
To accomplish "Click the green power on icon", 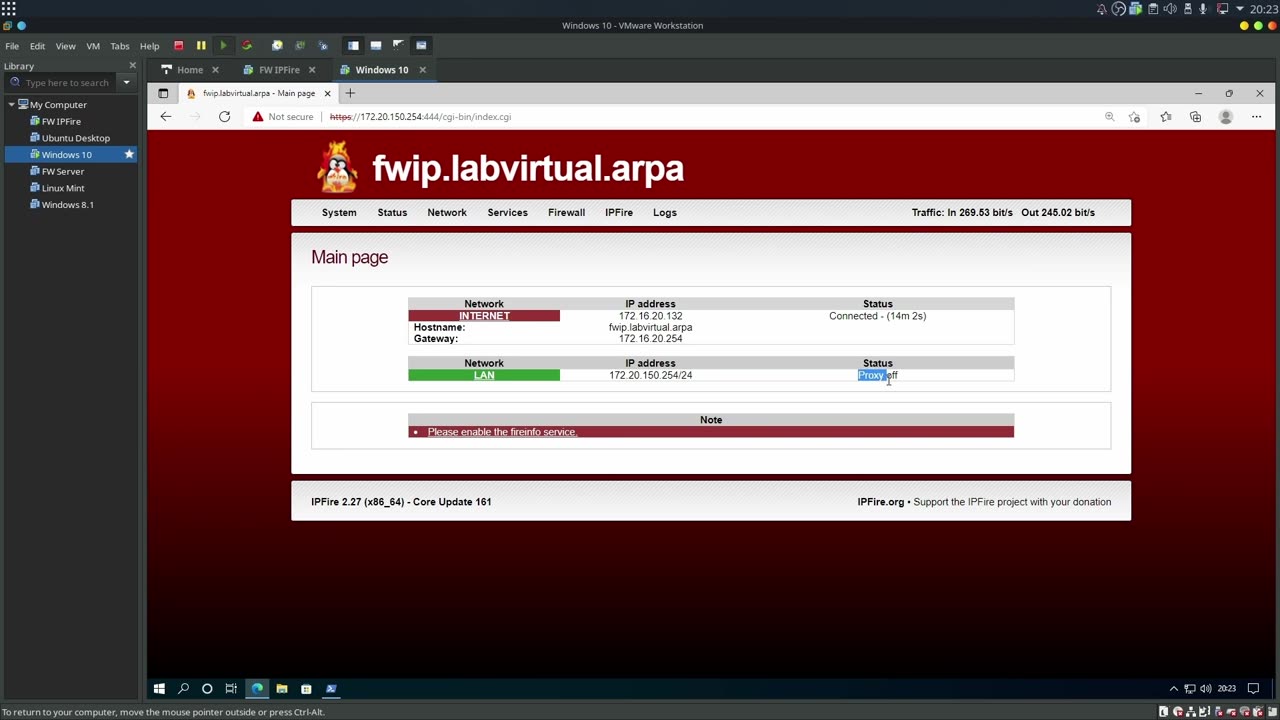I will point(223,45).
